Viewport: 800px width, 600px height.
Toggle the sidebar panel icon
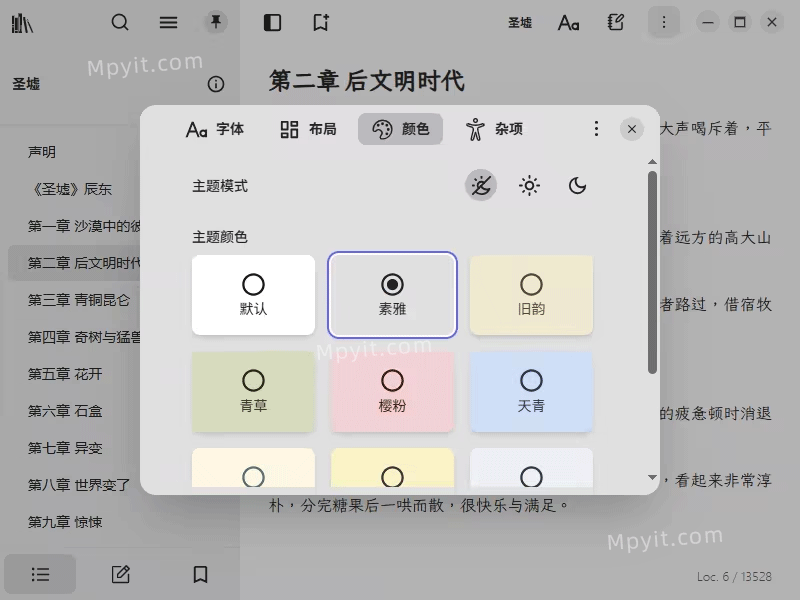(272, 23)
